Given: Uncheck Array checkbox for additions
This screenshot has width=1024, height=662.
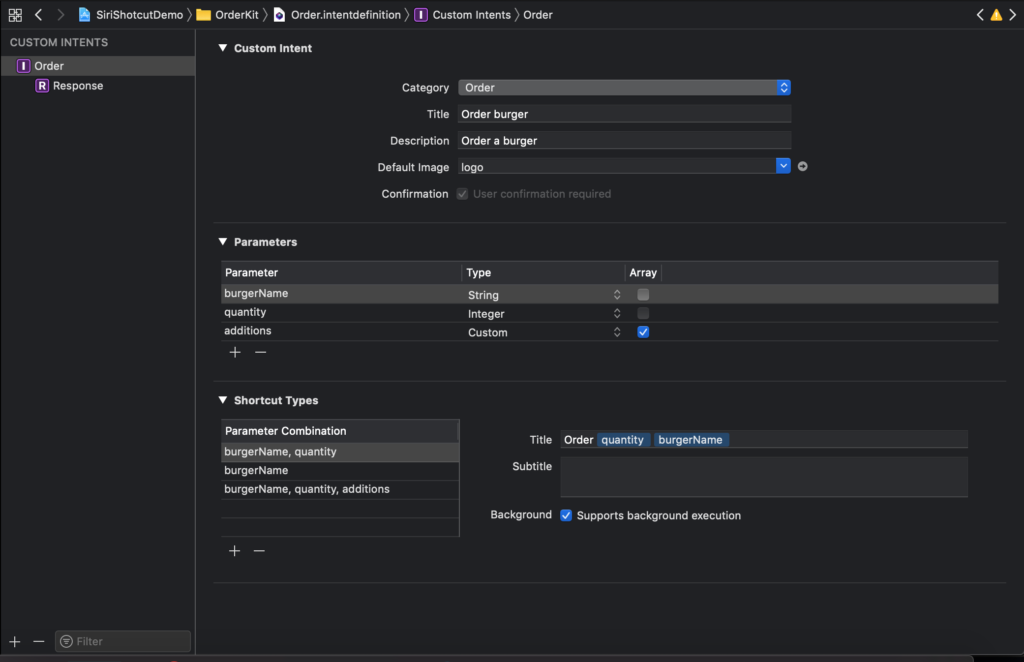Looking at the screenshot, I should tap(643, 332).
